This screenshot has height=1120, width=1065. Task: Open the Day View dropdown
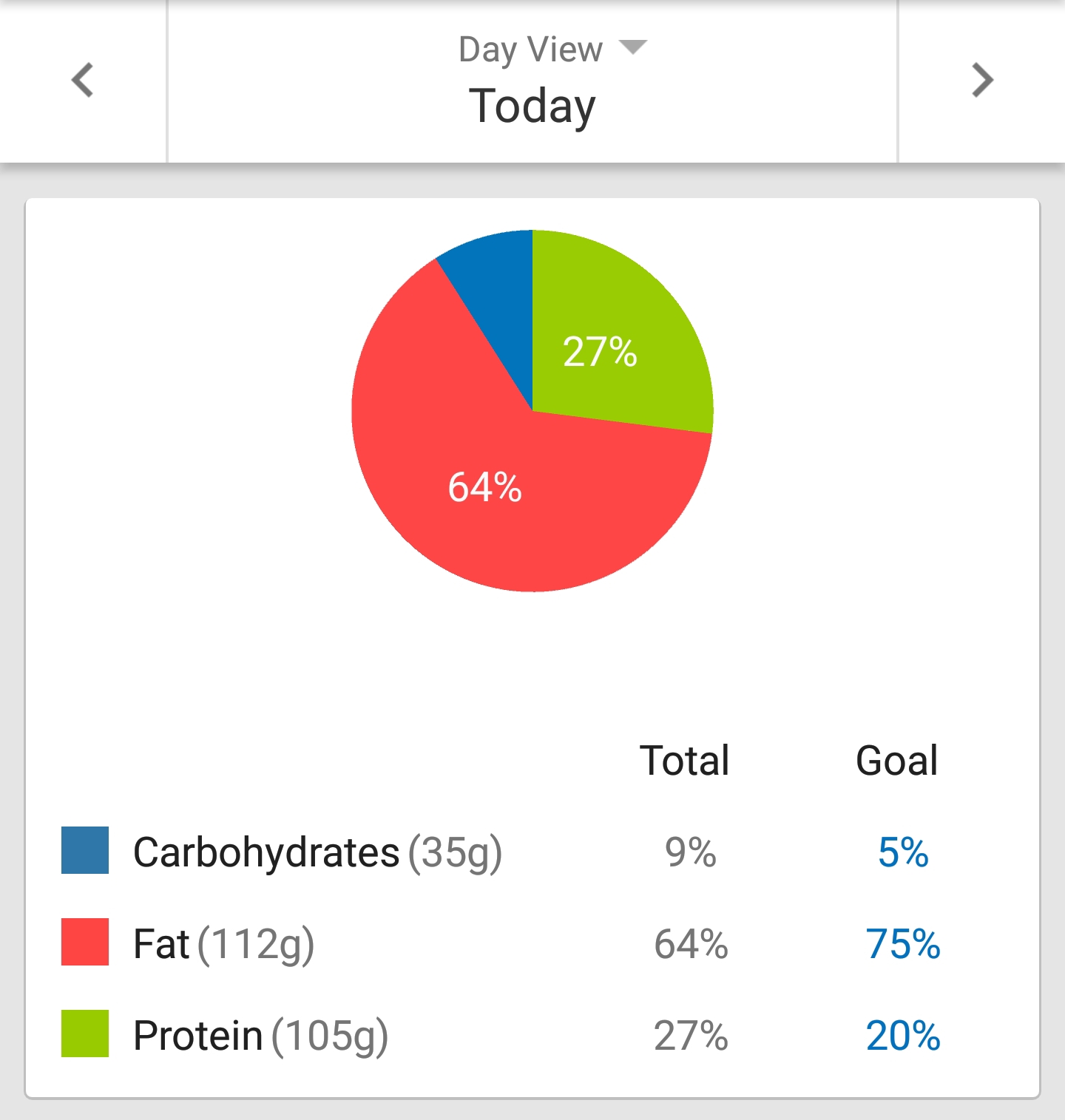[x=531, y=50]
